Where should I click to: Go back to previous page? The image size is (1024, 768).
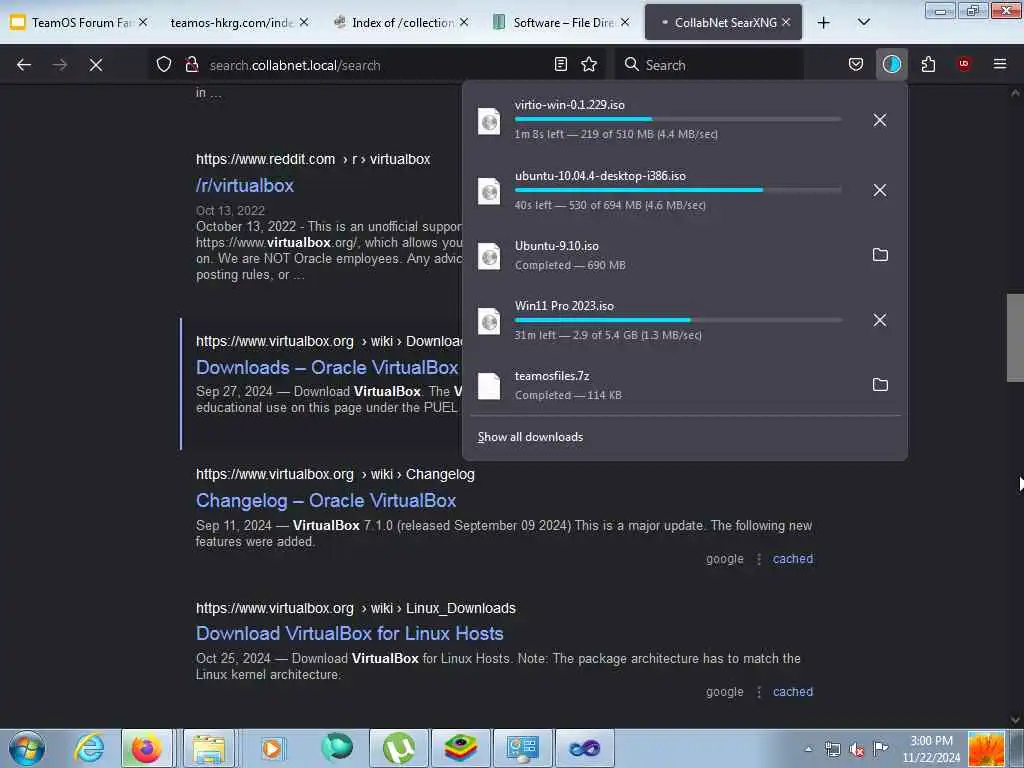pos(24,65)
